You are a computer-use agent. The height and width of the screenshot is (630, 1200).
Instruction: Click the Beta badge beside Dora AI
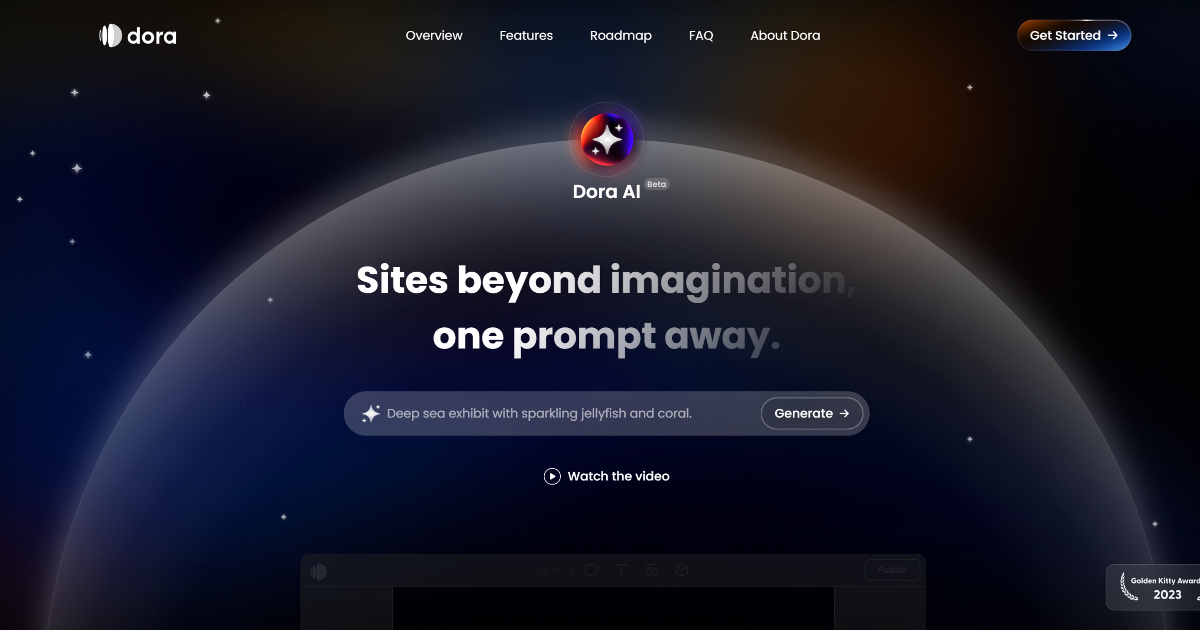point(657,184)
